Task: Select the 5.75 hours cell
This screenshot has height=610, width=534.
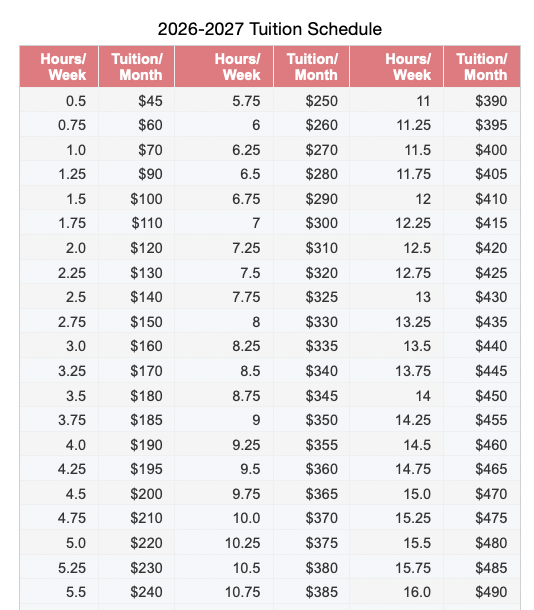Action: 224,101
